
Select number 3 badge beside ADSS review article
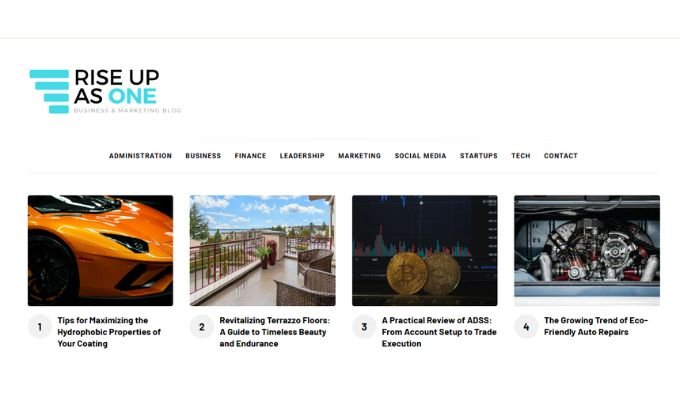(364, 327)
